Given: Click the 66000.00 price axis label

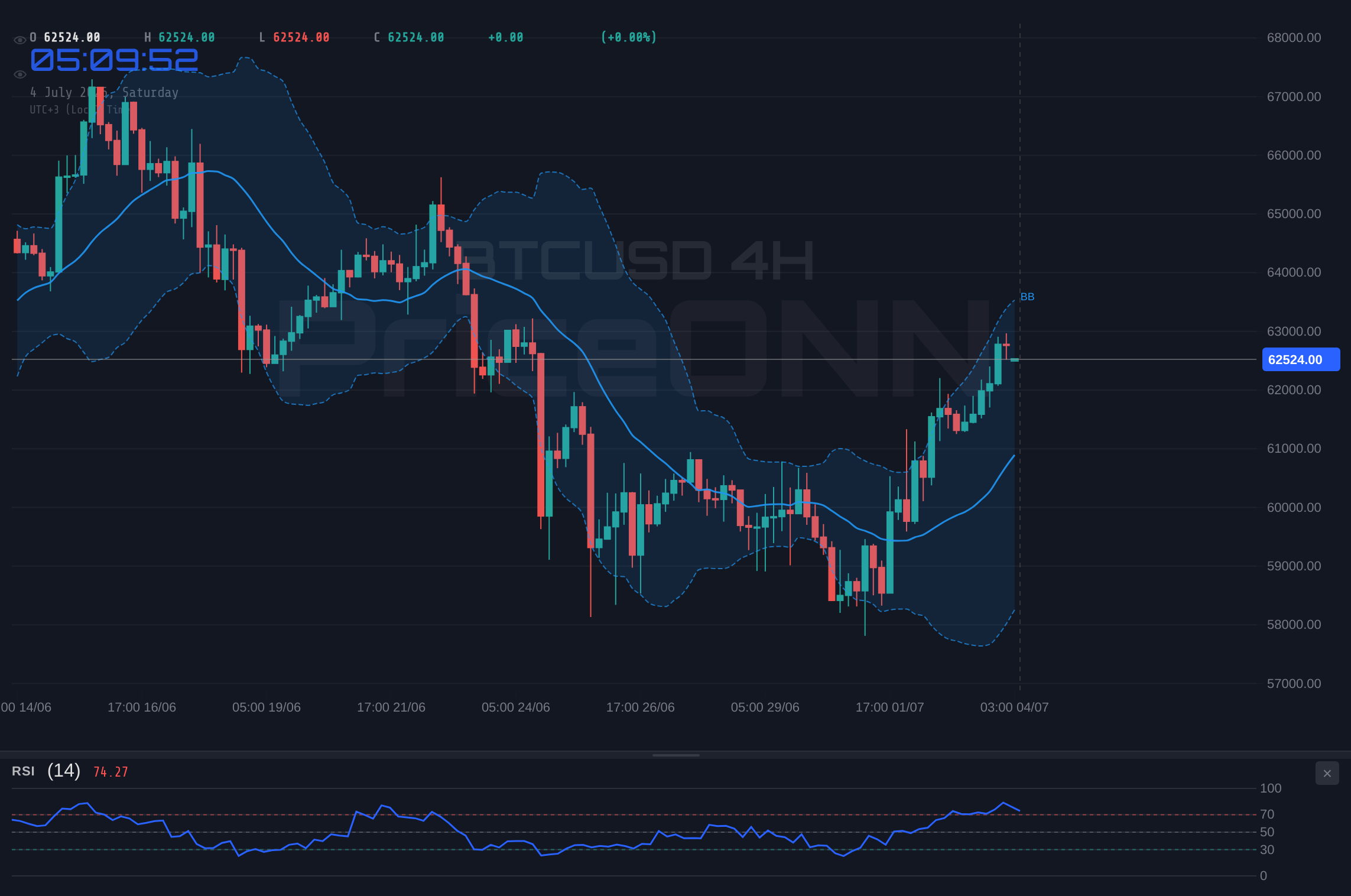Looking at the screenshot, I should tap(1294, 155).
